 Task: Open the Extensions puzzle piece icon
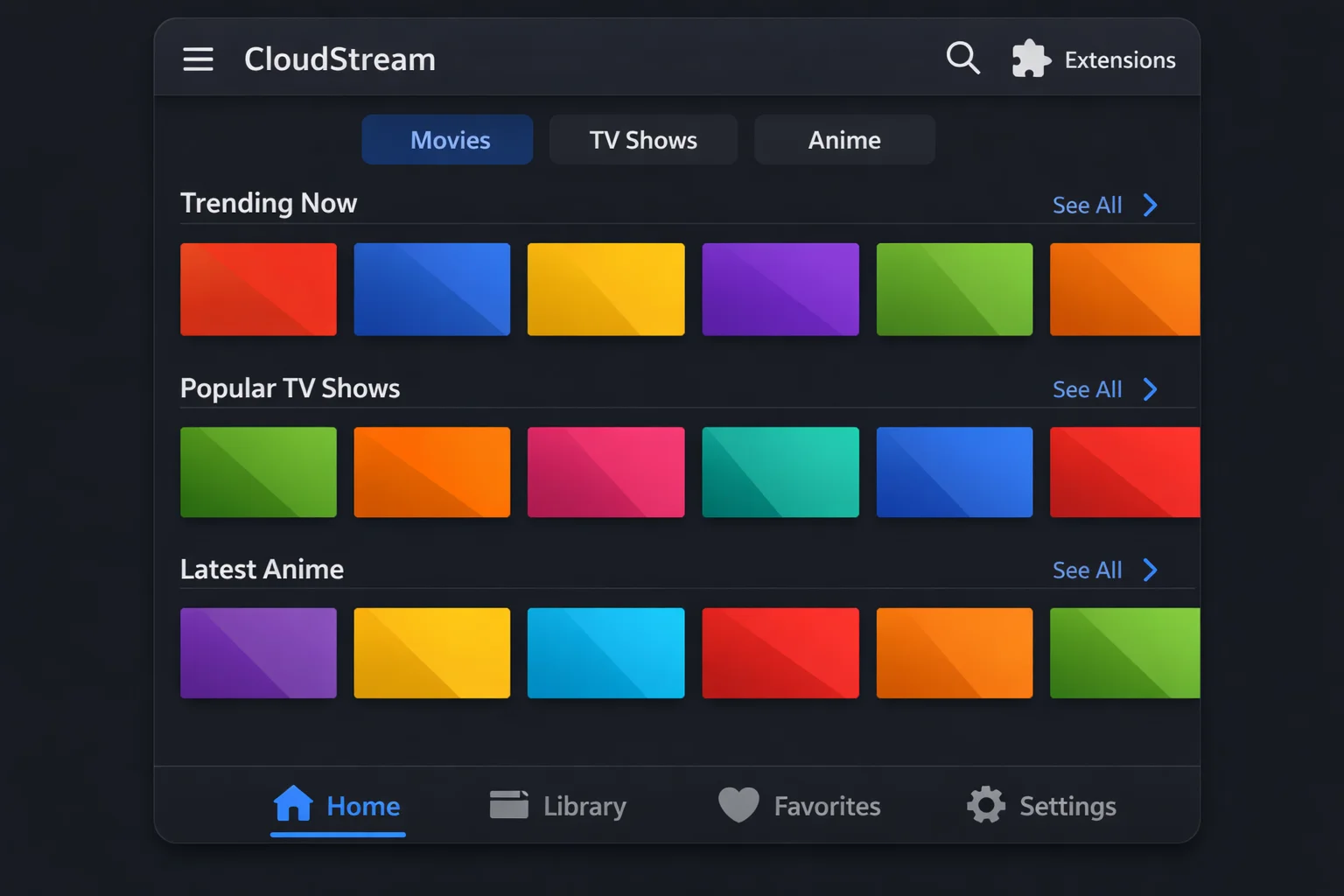(1031, 59)
